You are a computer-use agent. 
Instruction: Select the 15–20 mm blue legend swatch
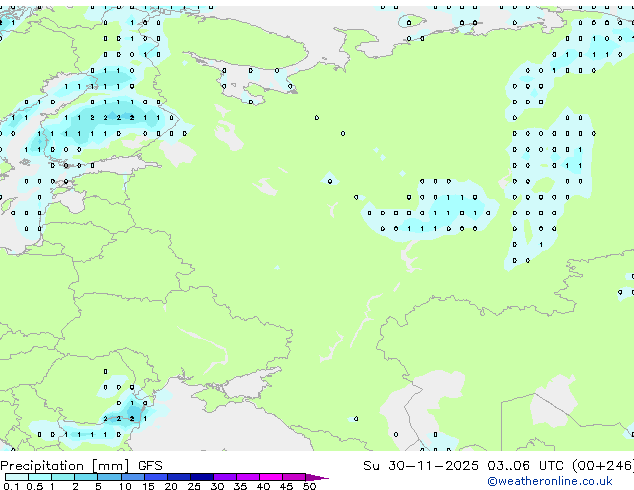point(156,477)
